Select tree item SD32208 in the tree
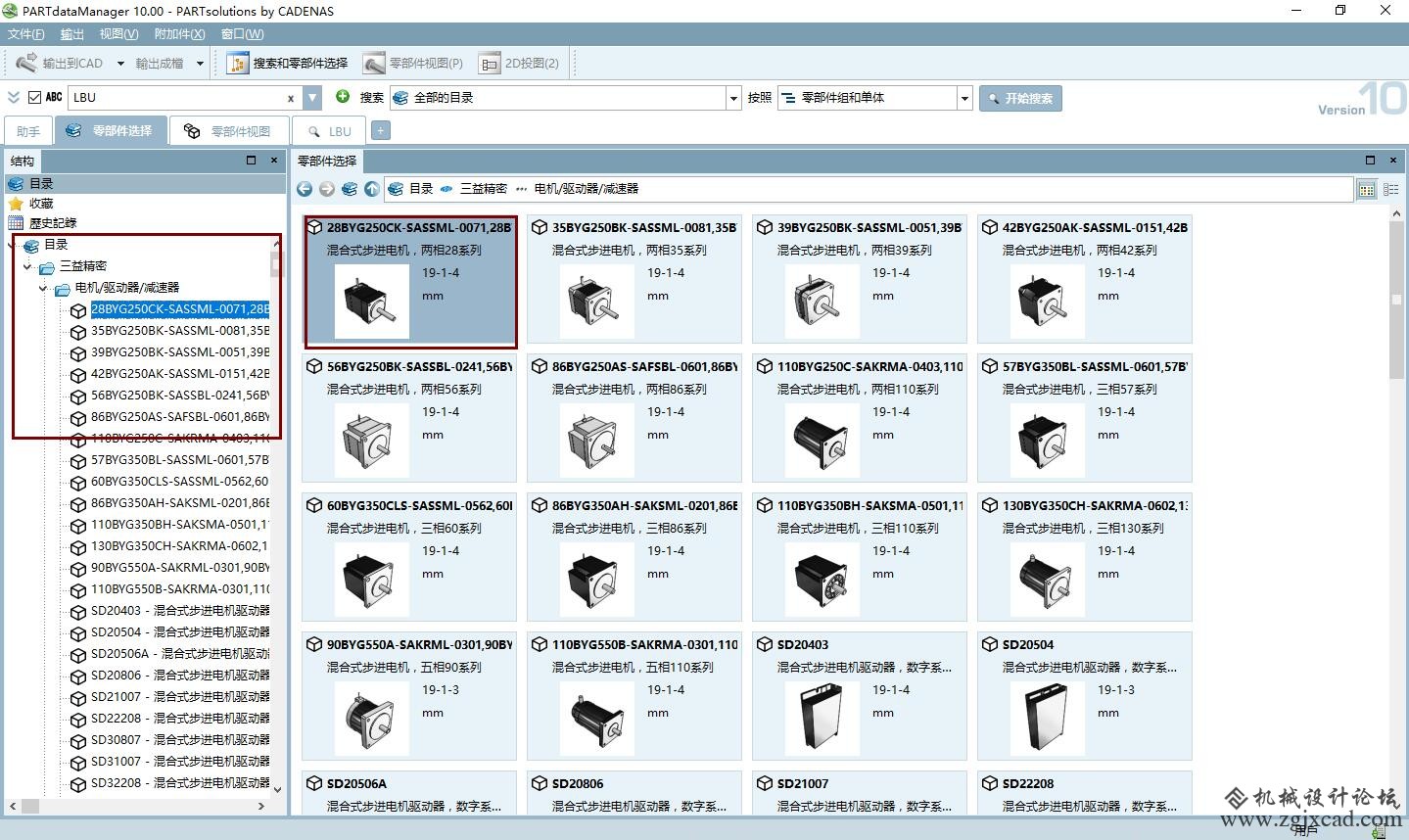This screenshot has width=1409, height=840. [180, 783]
